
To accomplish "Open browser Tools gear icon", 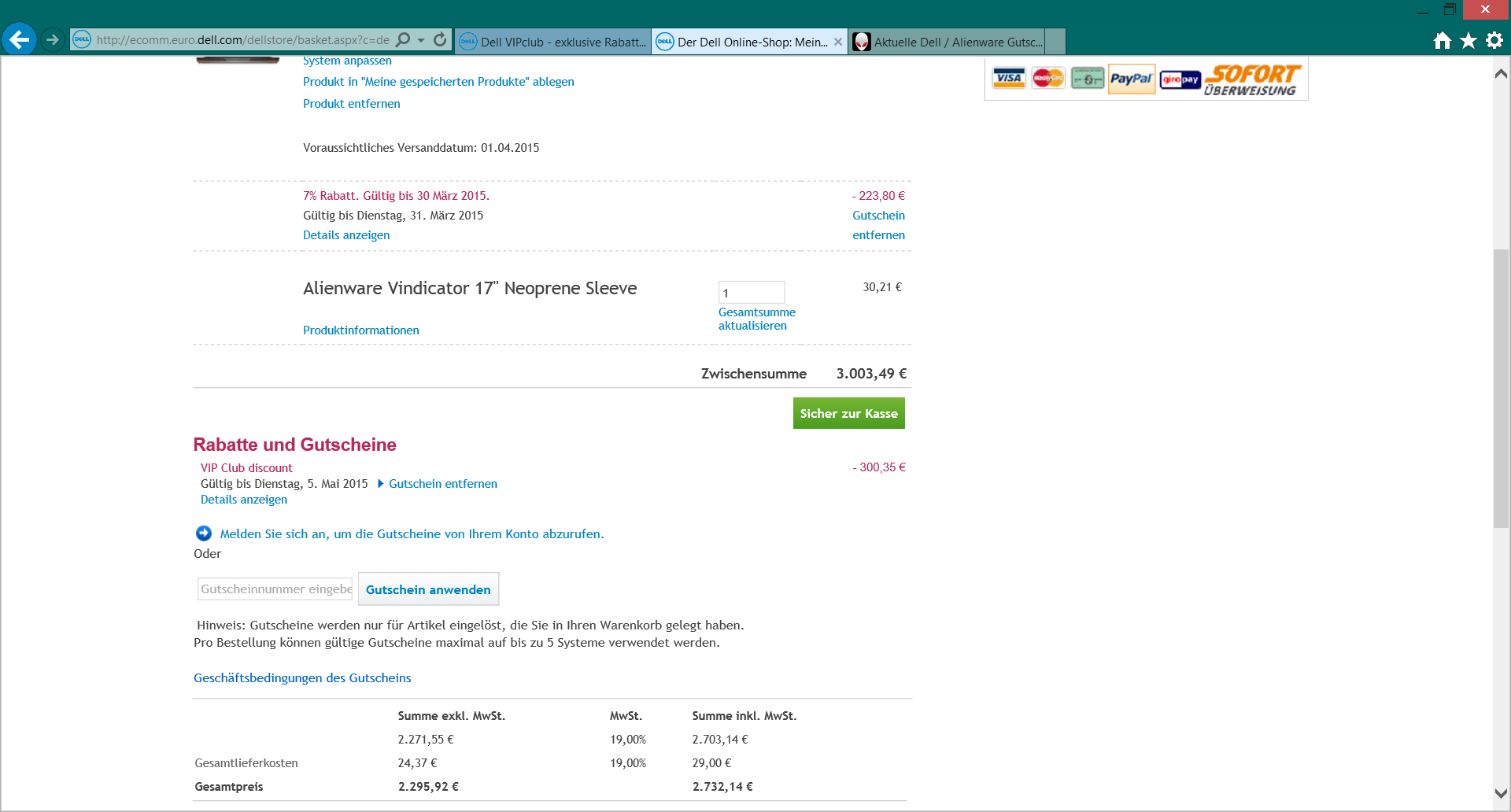I will (x=1494, y=40).
